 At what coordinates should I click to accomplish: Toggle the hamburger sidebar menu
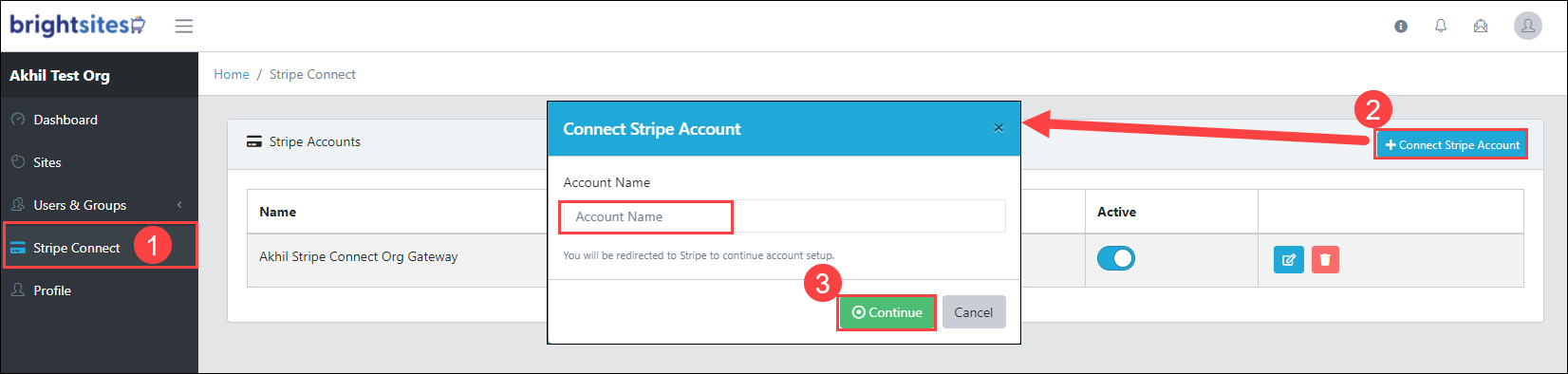[184, 26]
